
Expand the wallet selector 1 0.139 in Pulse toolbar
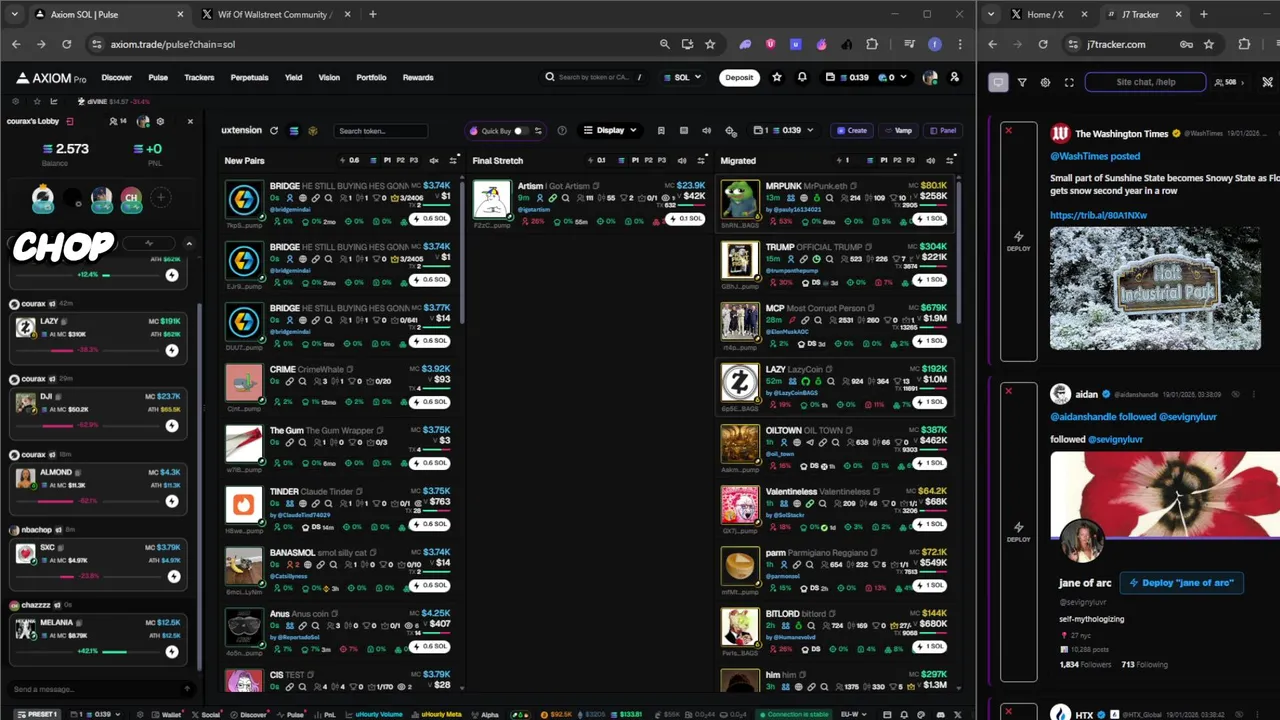[x=783, y=130]
